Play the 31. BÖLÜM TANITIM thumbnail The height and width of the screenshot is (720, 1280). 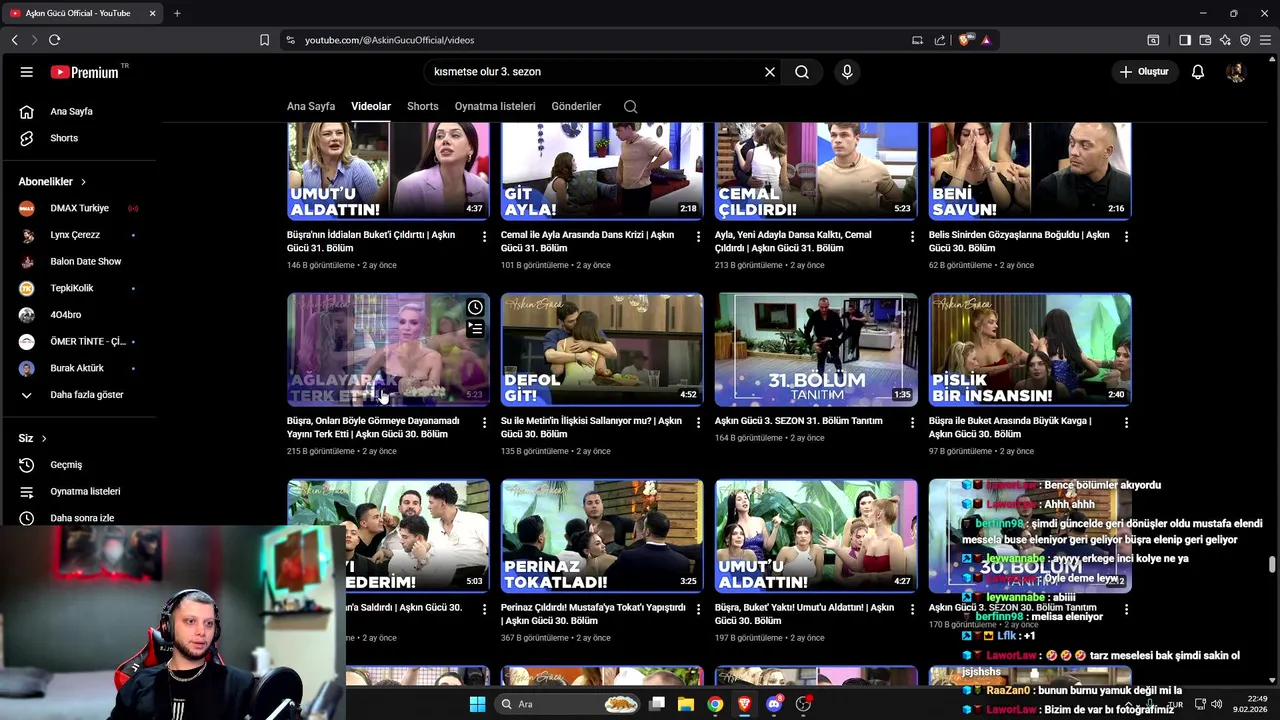pos(816,349)
